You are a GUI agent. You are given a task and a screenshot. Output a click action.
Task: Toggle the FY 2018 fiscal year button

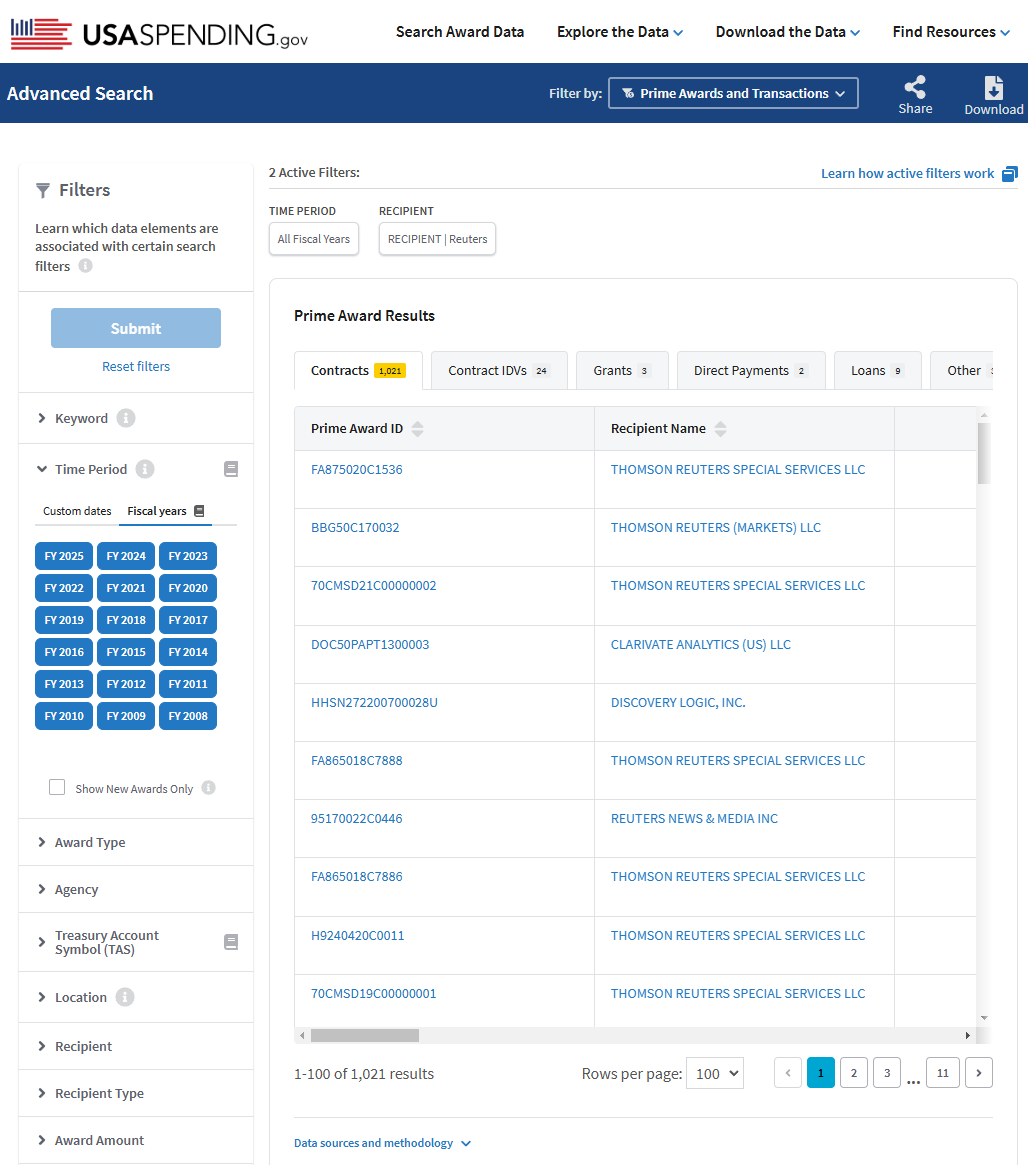(x=126, y=620)
